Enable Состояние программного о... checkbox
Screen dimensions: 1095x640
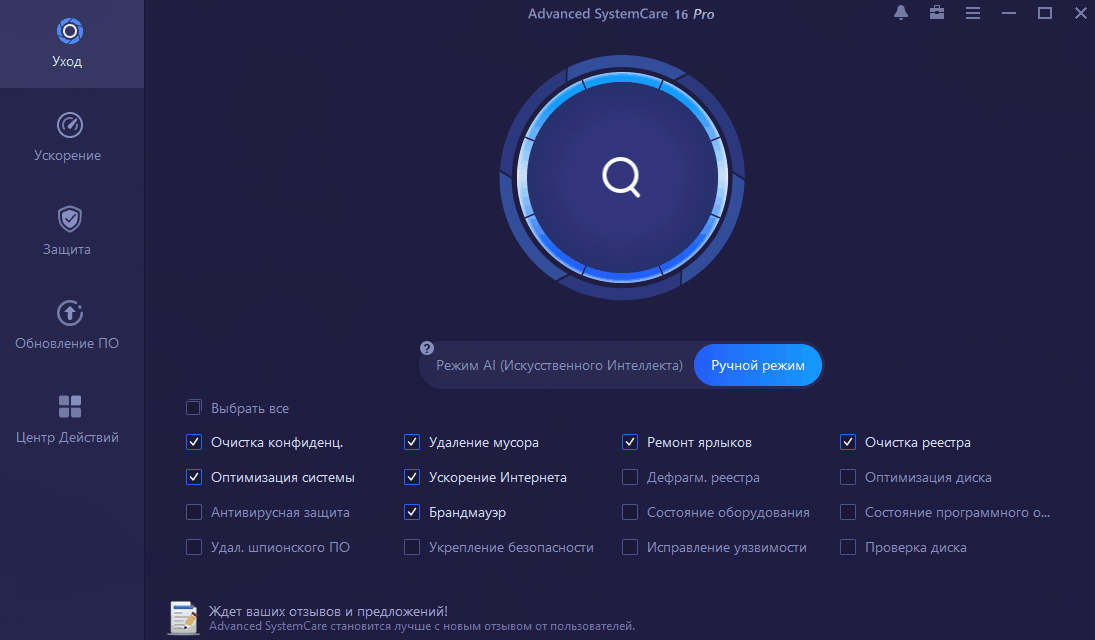tap(848, 512)
